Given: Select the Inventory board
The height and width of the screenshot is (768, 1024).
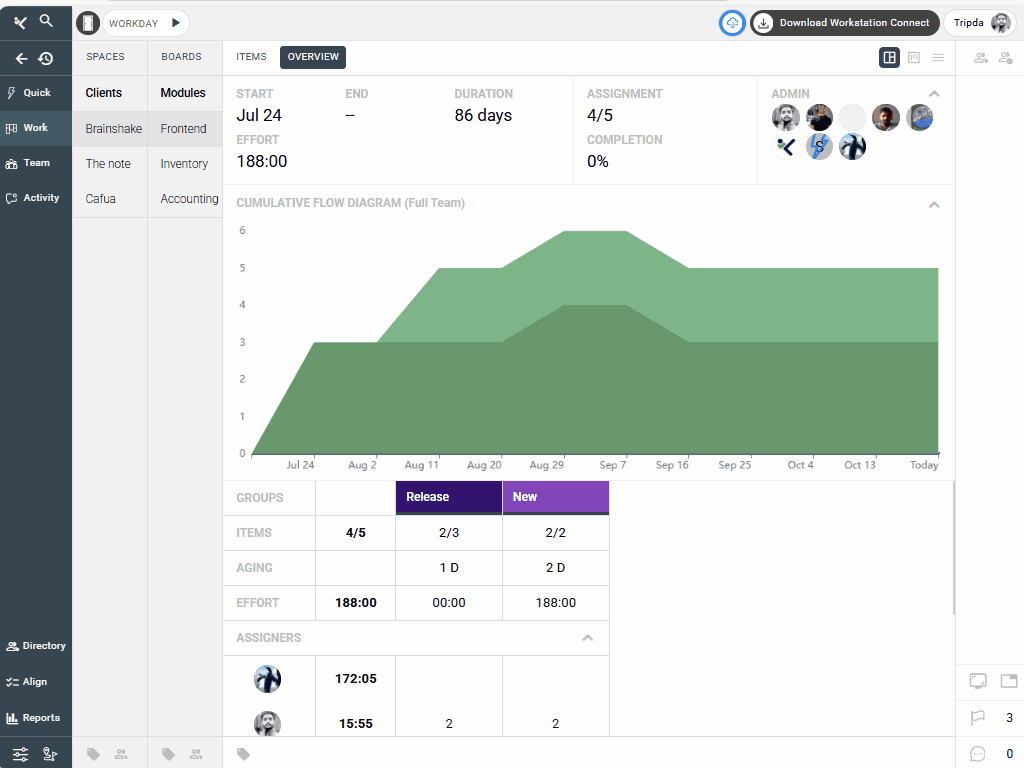Looking at the screenshot, I should tap(184, 164).
